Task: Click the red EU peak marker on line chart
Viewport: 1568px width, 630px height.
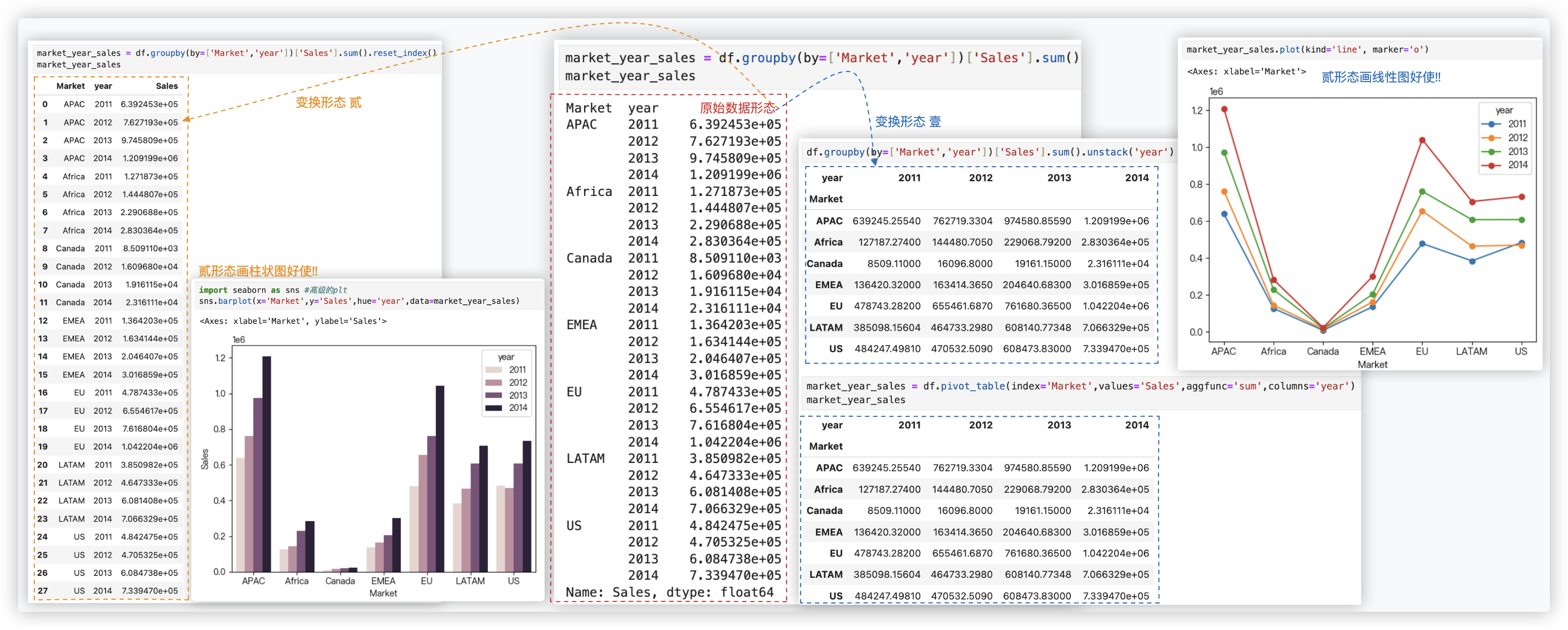Action: coord(1422,140)
